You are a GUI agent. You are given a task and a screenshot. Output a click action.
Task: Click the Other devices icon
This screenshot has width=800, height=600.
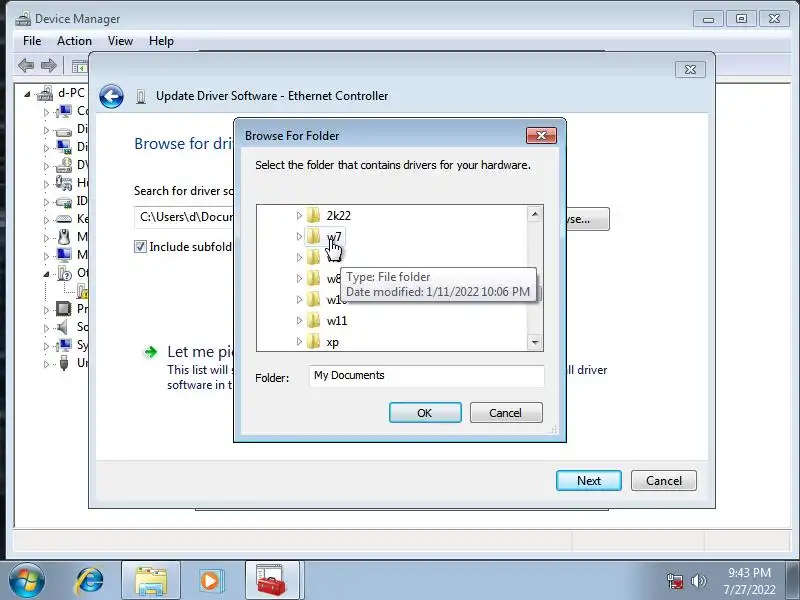click(64, 273)
